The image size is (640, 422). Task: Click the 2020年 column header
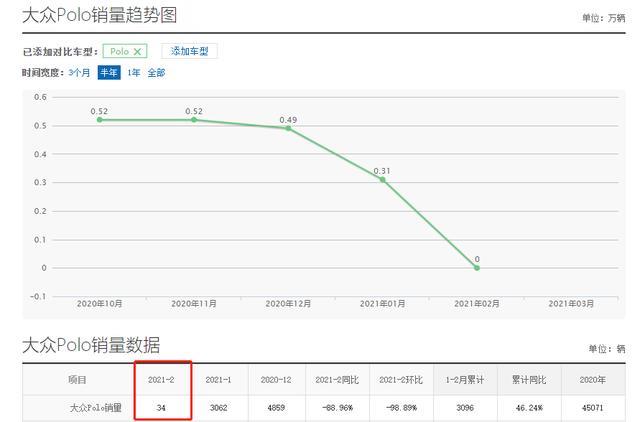(593, 380)
